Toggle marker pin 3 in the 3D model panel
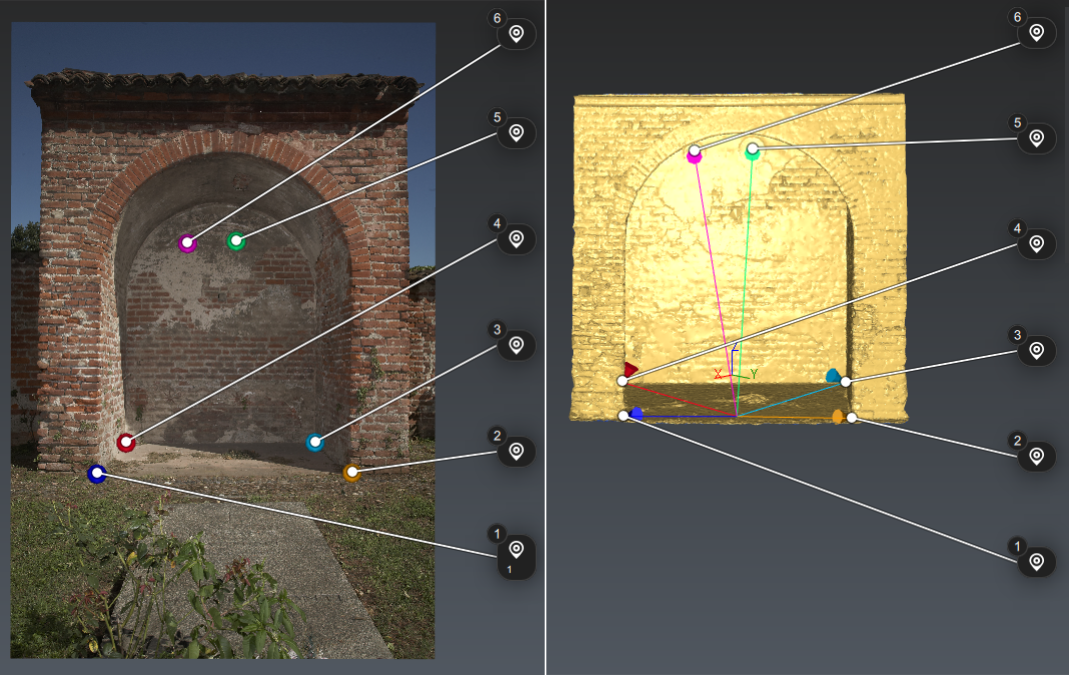Viewport: 1069px width, 675px height. [x=1037, y=347]
